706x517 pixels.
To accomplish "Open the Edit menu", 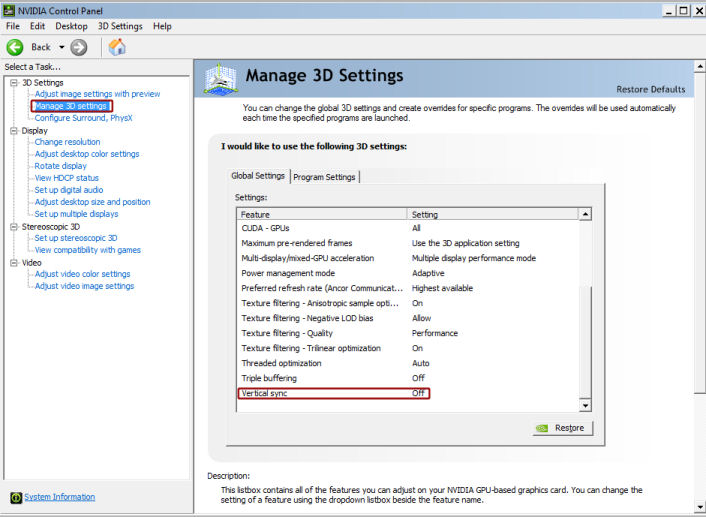I will click(37, 26).
